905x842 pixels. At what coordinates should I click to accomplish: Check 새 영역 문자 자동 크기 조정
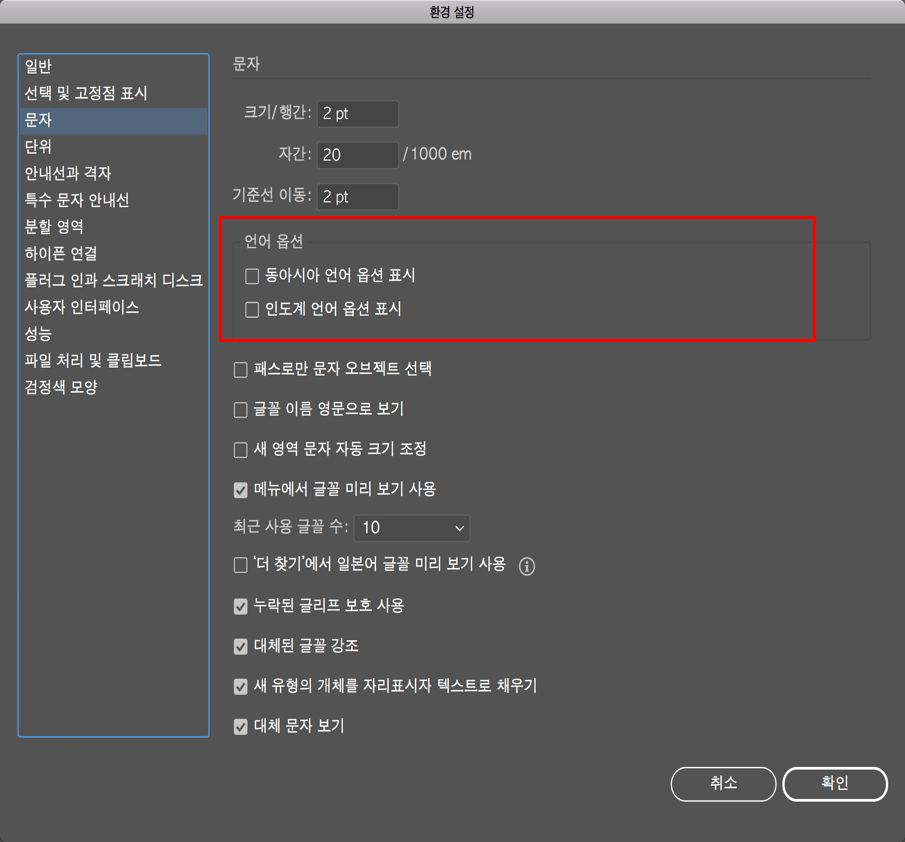pos(241,450)
